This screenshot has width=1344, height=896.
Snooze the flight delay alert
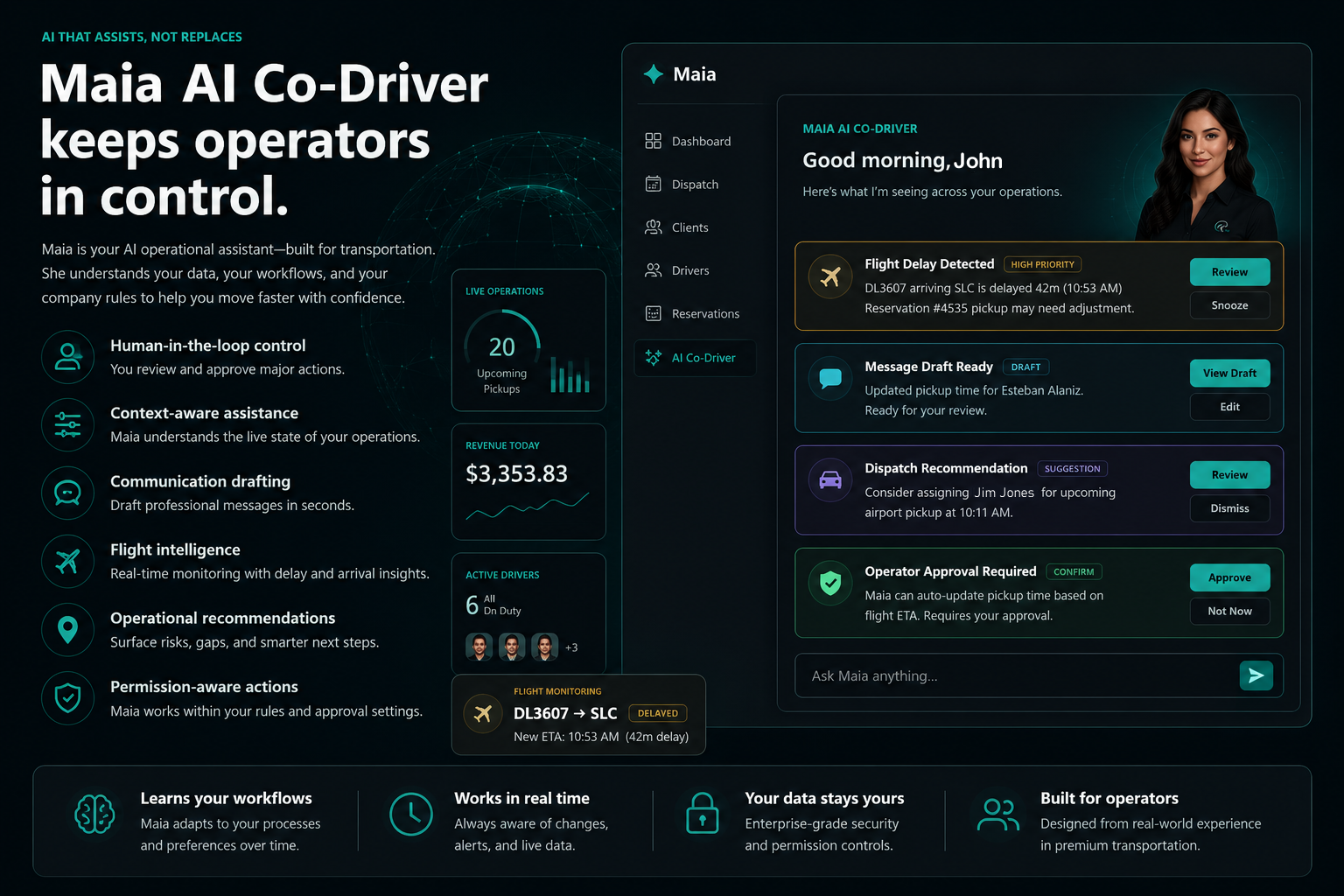pyautogui.click(x=1229, y=305)
